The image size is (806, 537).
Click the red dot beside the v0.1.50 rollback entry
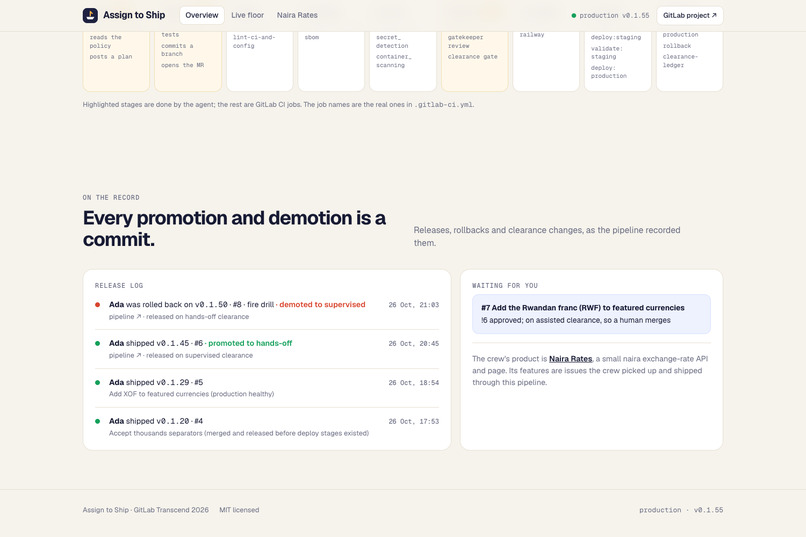98,305
